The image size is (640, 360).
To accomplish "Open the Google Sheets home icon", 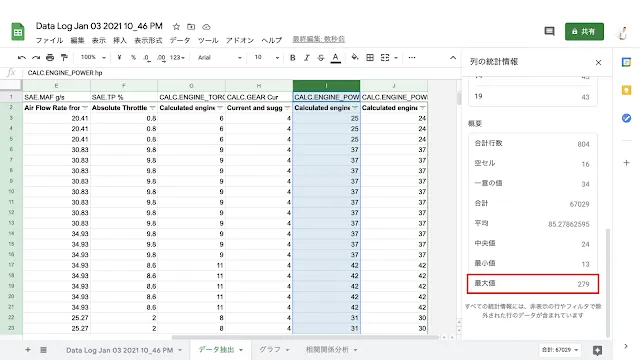I will coord(18,31).
